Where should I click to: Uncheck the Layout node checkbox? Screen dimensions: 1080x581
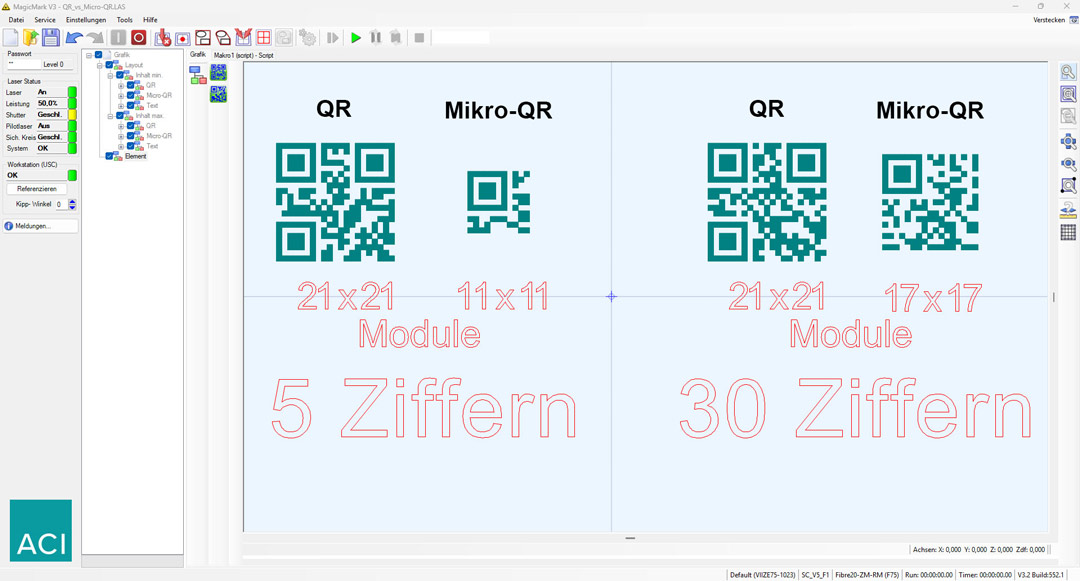tap(109, 65)
